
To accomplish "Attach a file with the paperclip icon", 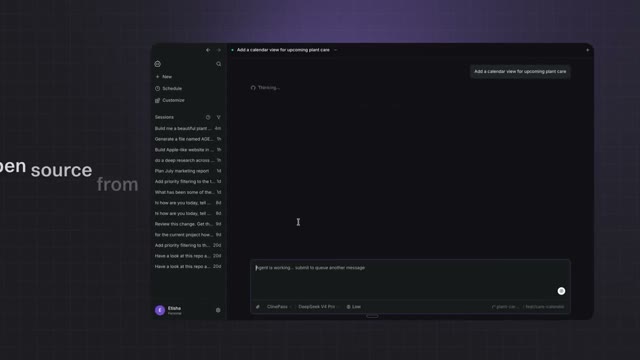I will click(258, 307).
